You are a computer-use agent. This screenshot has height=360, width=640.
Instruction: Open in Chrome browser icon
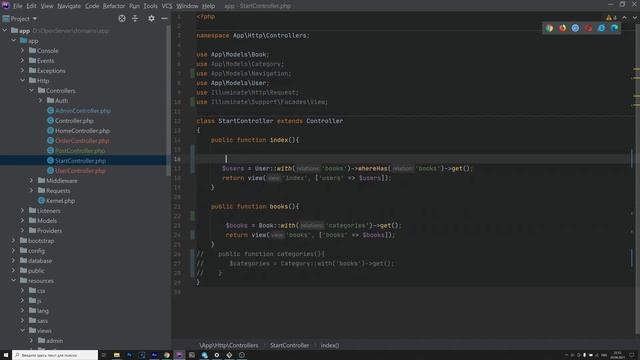tap(549, 28)
